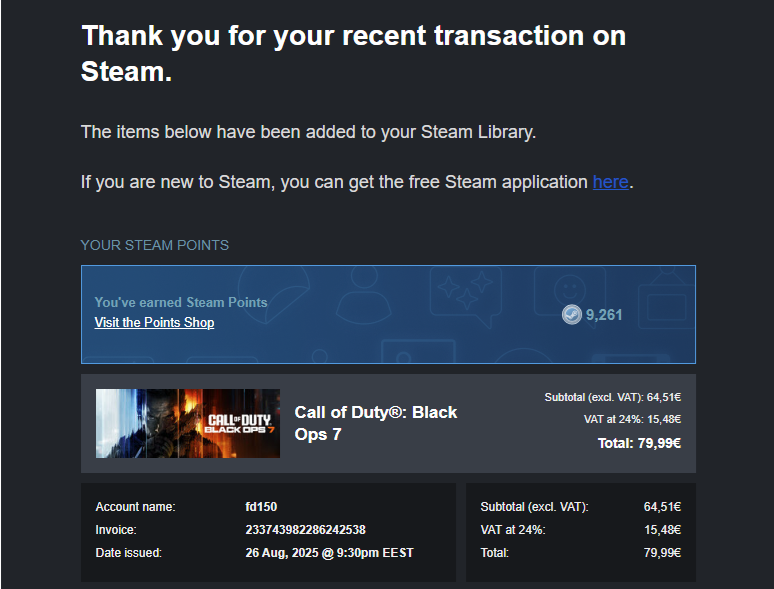Open the 'here' Steam application link
The height and width of the screenshot is (589, 774).
pos(611,182)
